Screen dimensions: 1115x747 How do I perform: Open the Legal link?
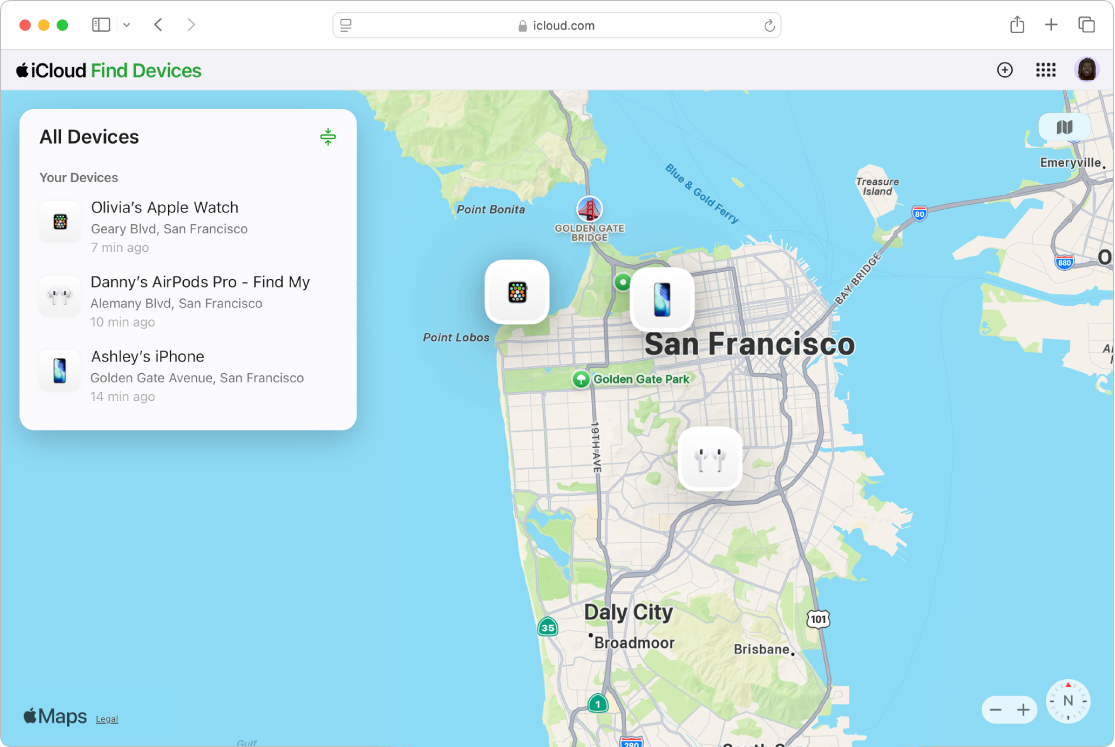coord(107,718)
